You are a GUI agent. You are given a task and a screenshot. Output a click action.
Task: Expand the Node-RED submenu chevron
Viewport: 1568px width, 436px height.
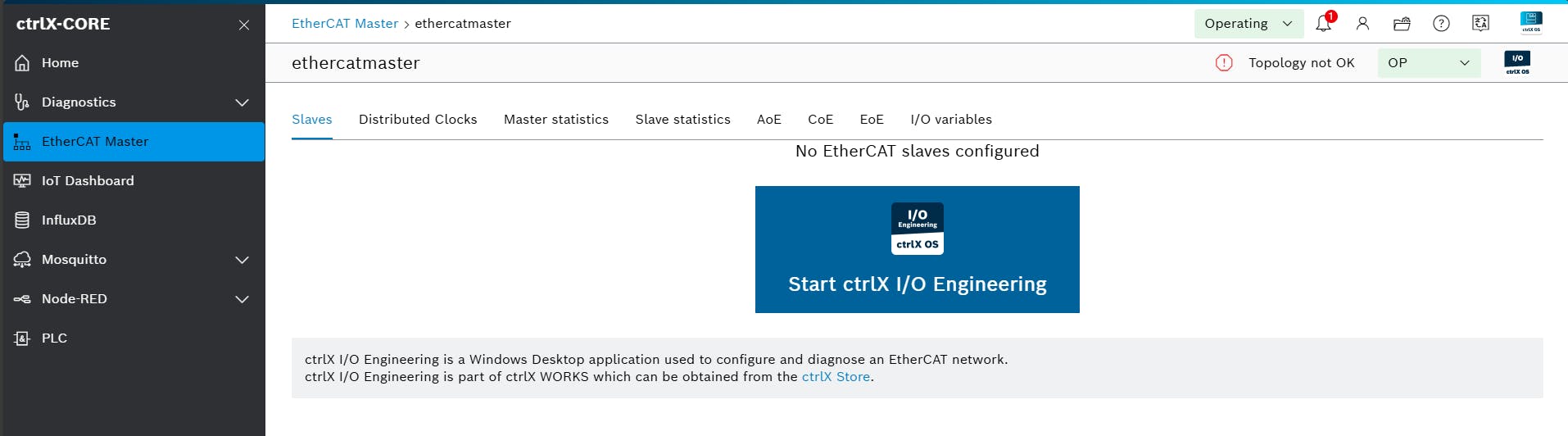point(242,299)
